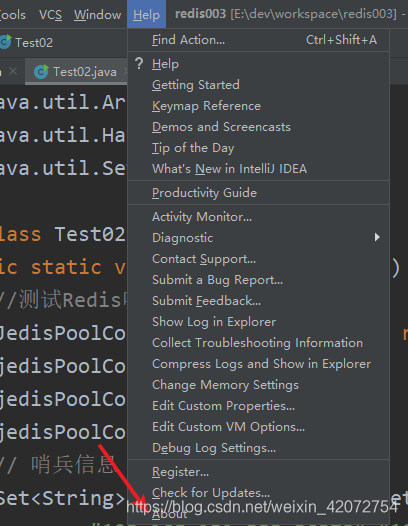Image resolution: width=408 pixels, height=526 pixels.
Task: Click the question mark Help icon
Action: 139,64
